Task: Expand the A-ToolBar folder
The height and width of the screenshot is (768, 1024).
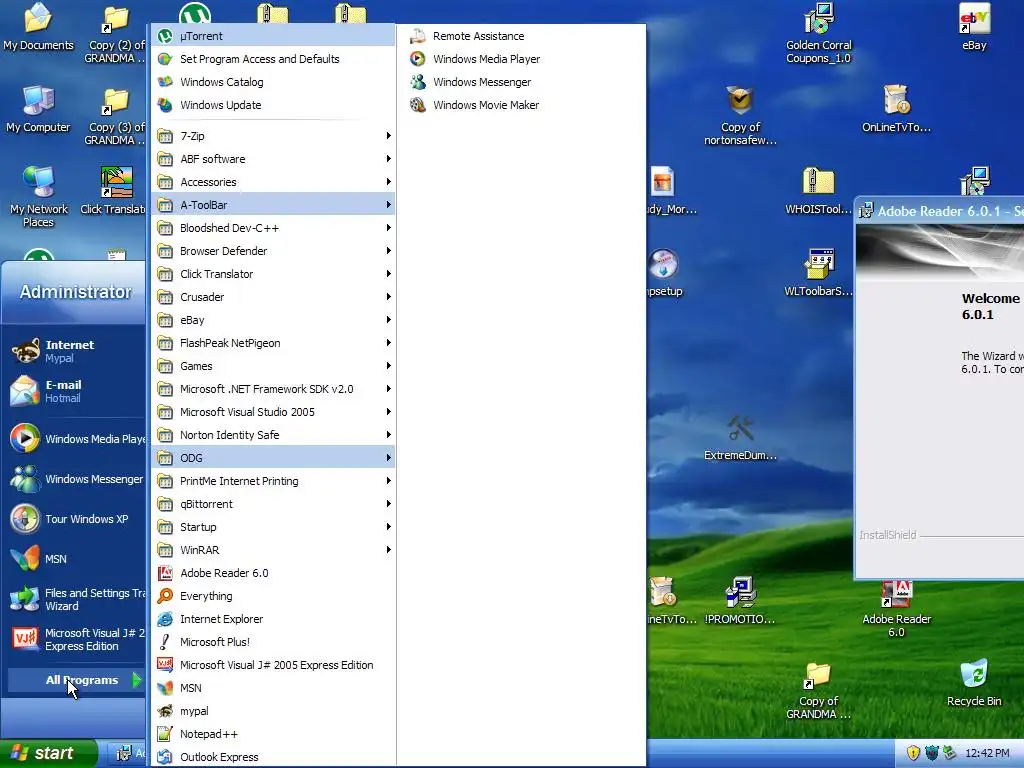Action: 273,204
